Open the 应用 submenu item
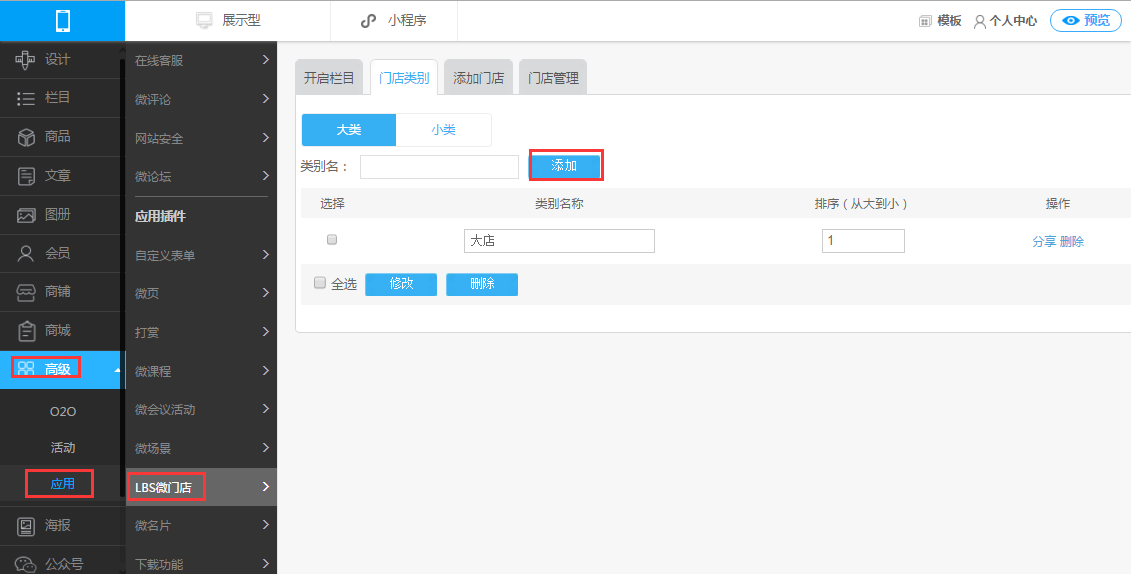Image resolution: width=1131 pixels, height=574 pixels. coord(63,484)
